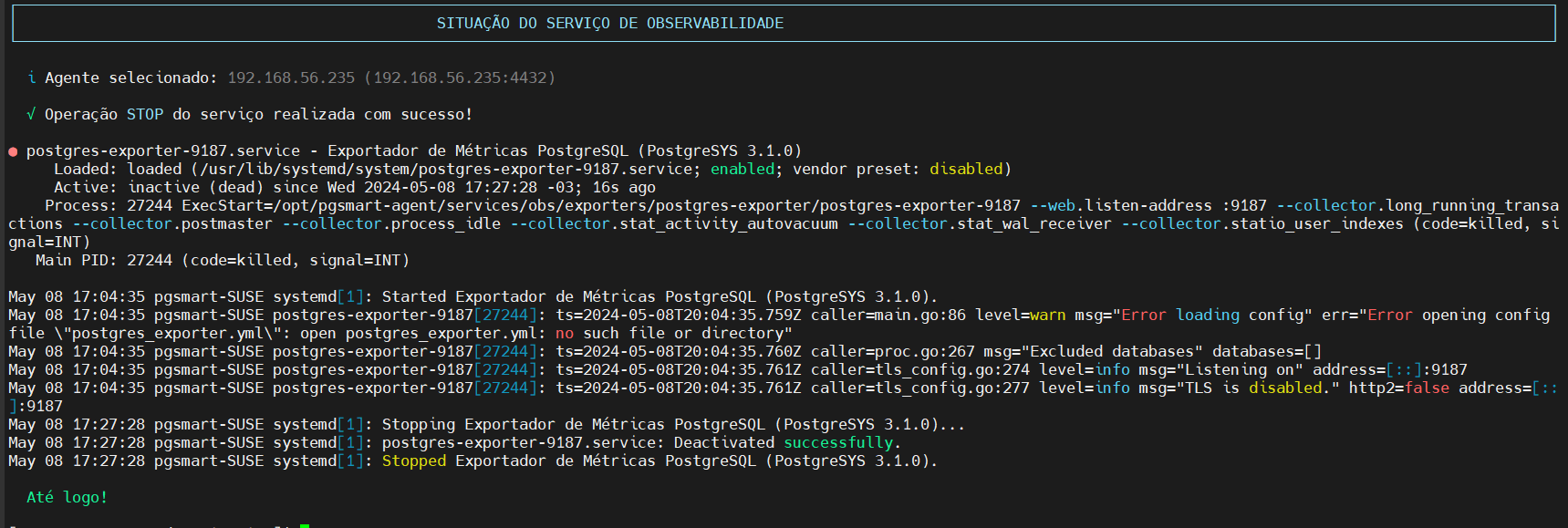Click 'caller=tls_config.go:274' in log
This screenshot has height=528, width=1568.
pos(920,369)
